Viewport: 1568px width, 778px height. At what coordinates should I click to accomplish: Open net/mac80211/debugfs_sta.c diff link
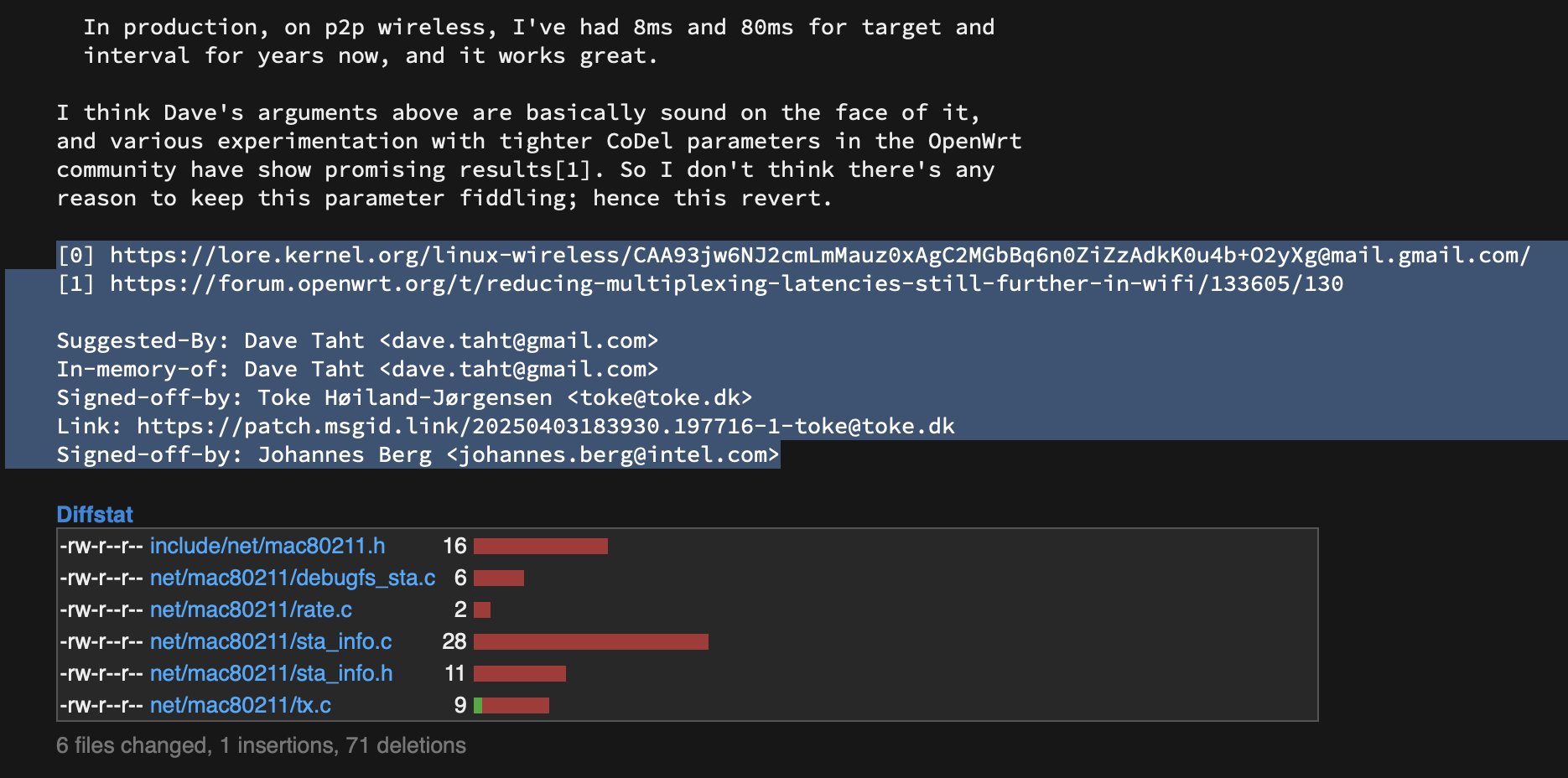293,578
